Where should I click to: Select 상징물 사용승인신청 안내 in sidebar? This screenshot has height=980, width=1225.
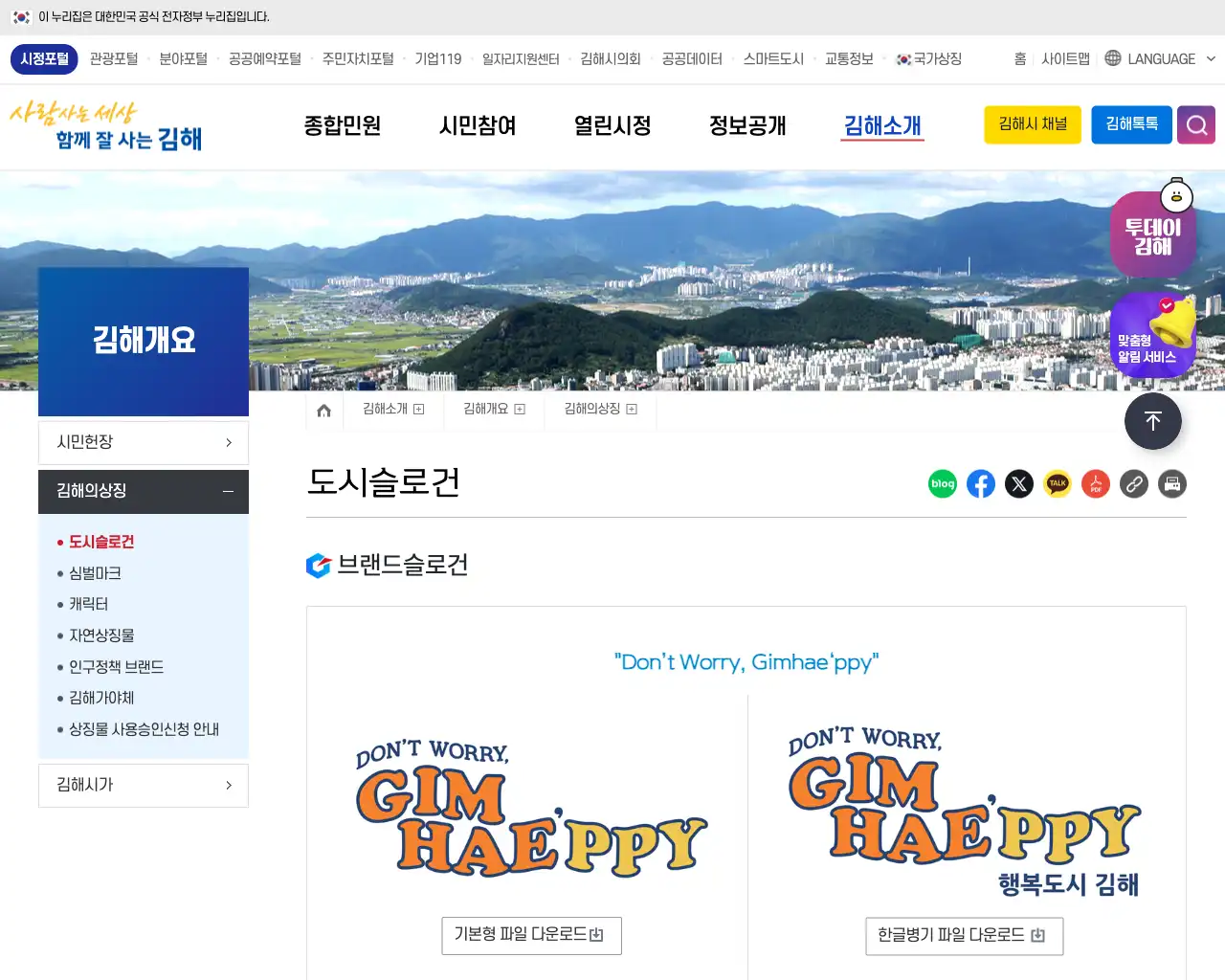[x=144, y=729]
